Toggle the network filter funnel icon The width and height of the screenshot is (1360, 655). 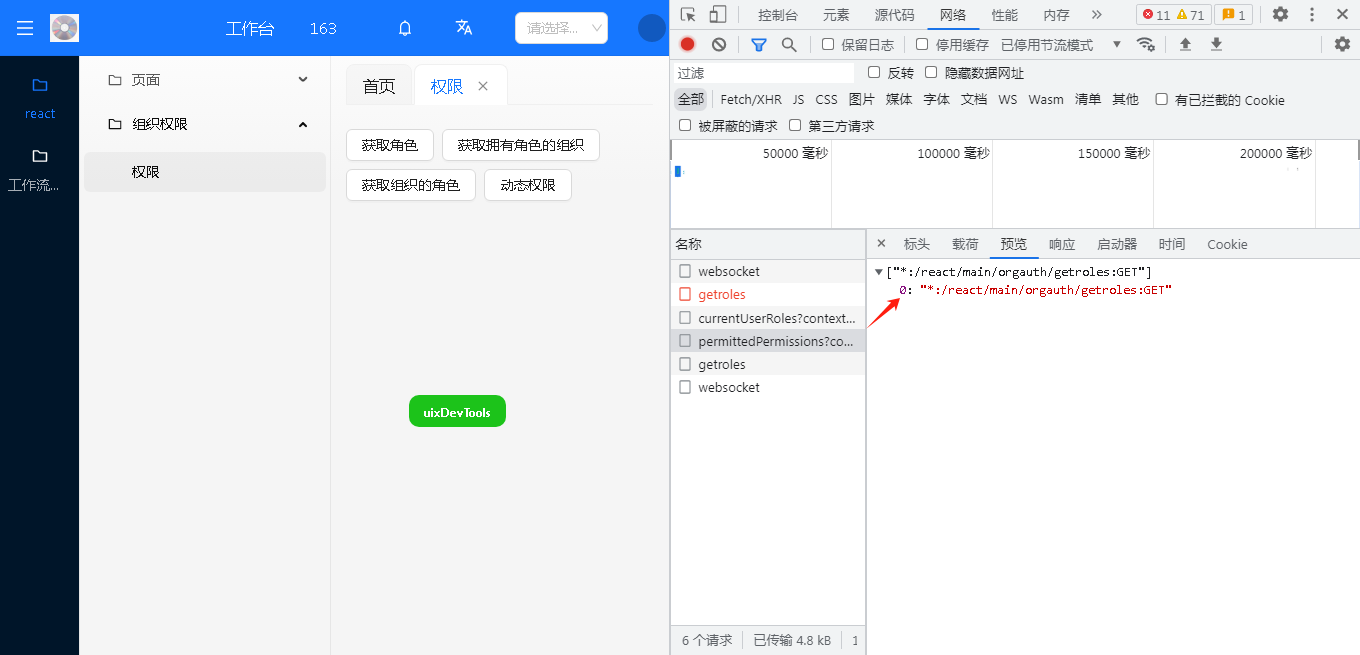tap(759, 44)
